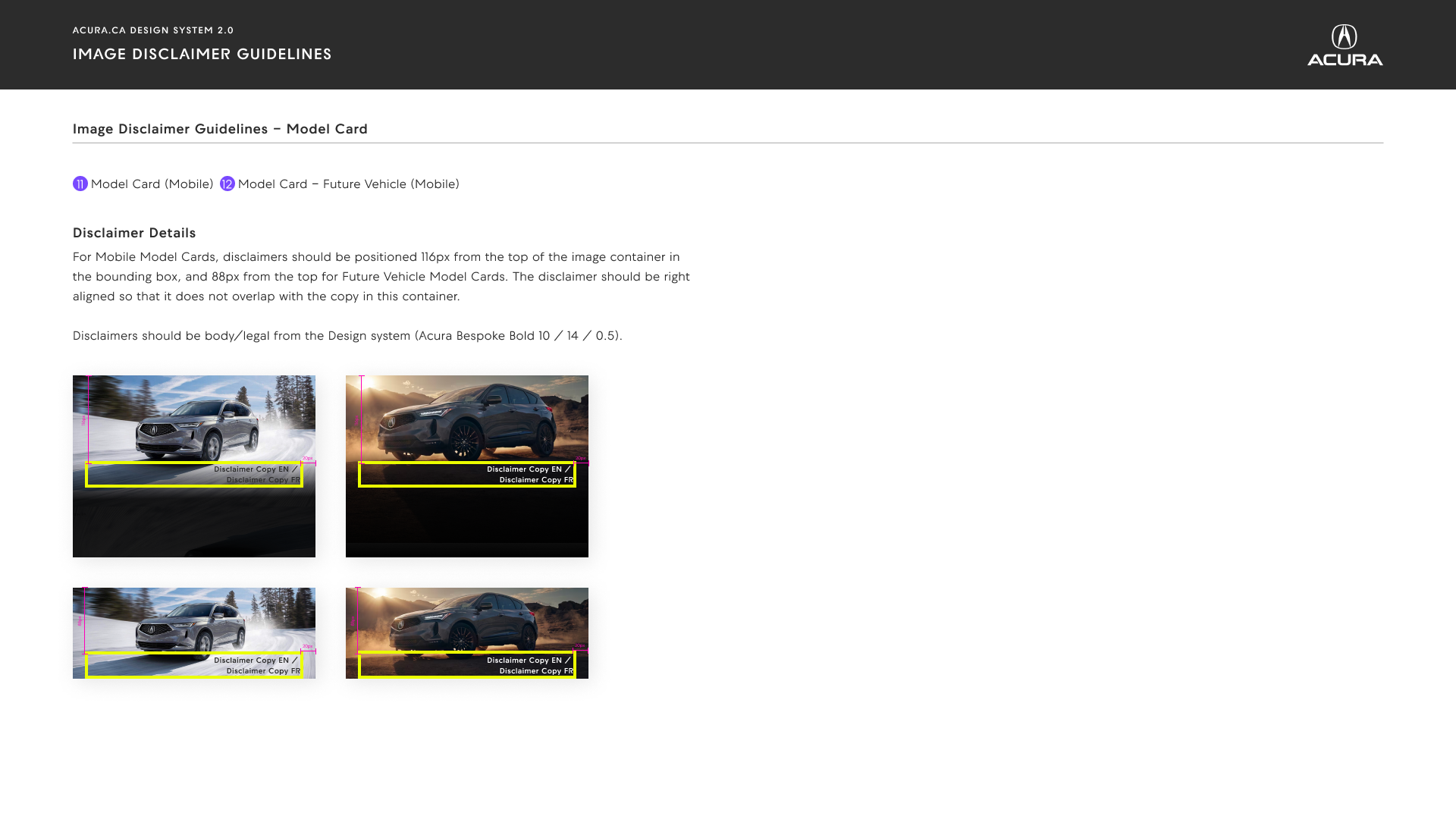
Task: Select 'Model Card – Future Vehicle (Mobile)' label
Action: tap(349, 184)
